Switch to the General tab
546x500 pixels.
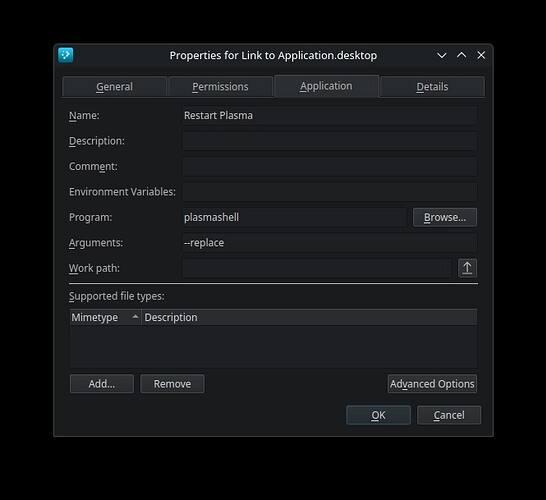tap(115, 86)
